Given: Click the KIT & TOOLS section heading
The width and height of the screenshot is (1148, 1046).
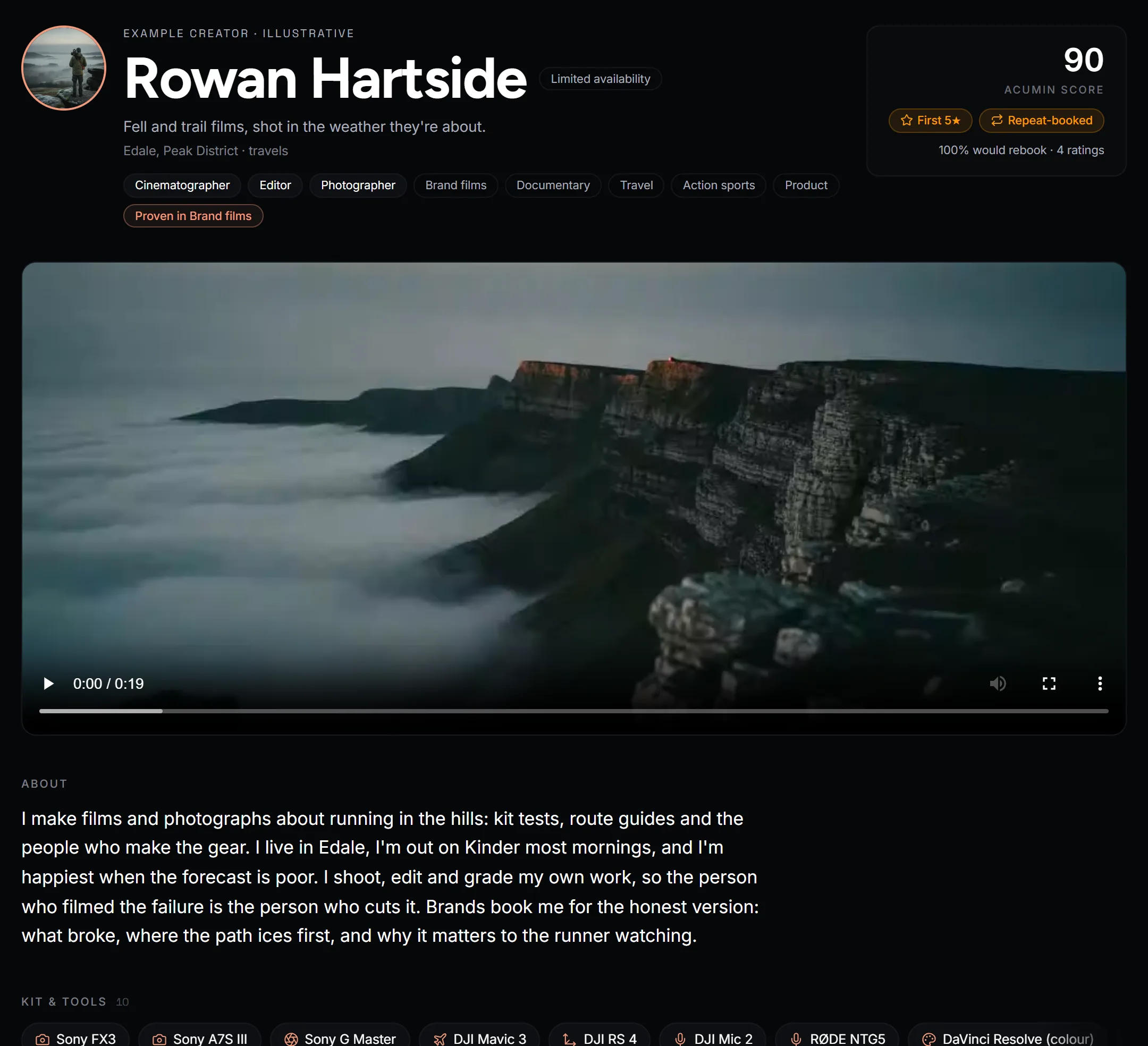Looking at the screenshot, I should [x=64, y=1001].
